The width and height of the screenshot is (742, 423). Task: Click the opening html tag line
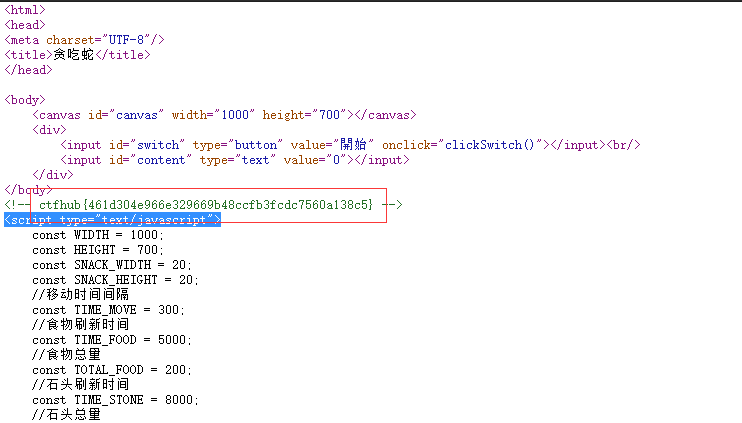25,10
